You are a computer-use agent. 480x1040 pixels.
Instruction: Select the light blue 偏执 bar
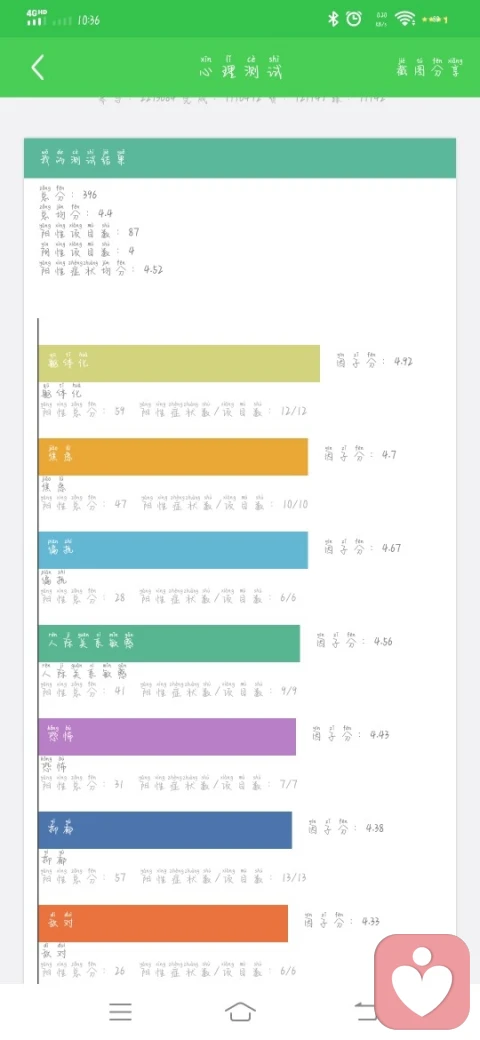click(x=173, y=550)
